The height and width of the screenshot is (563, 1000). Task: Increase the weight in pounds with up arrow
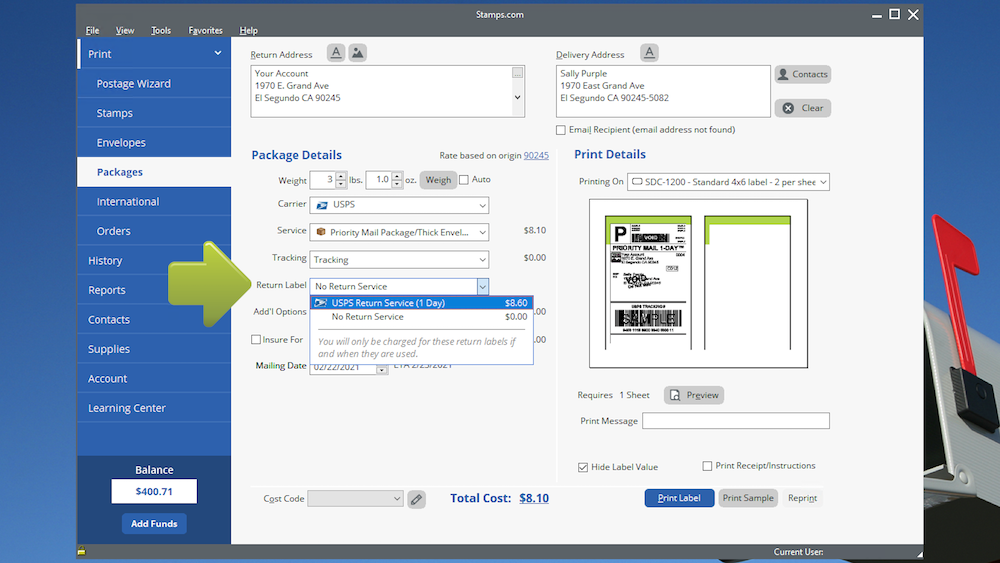[341, 176]
